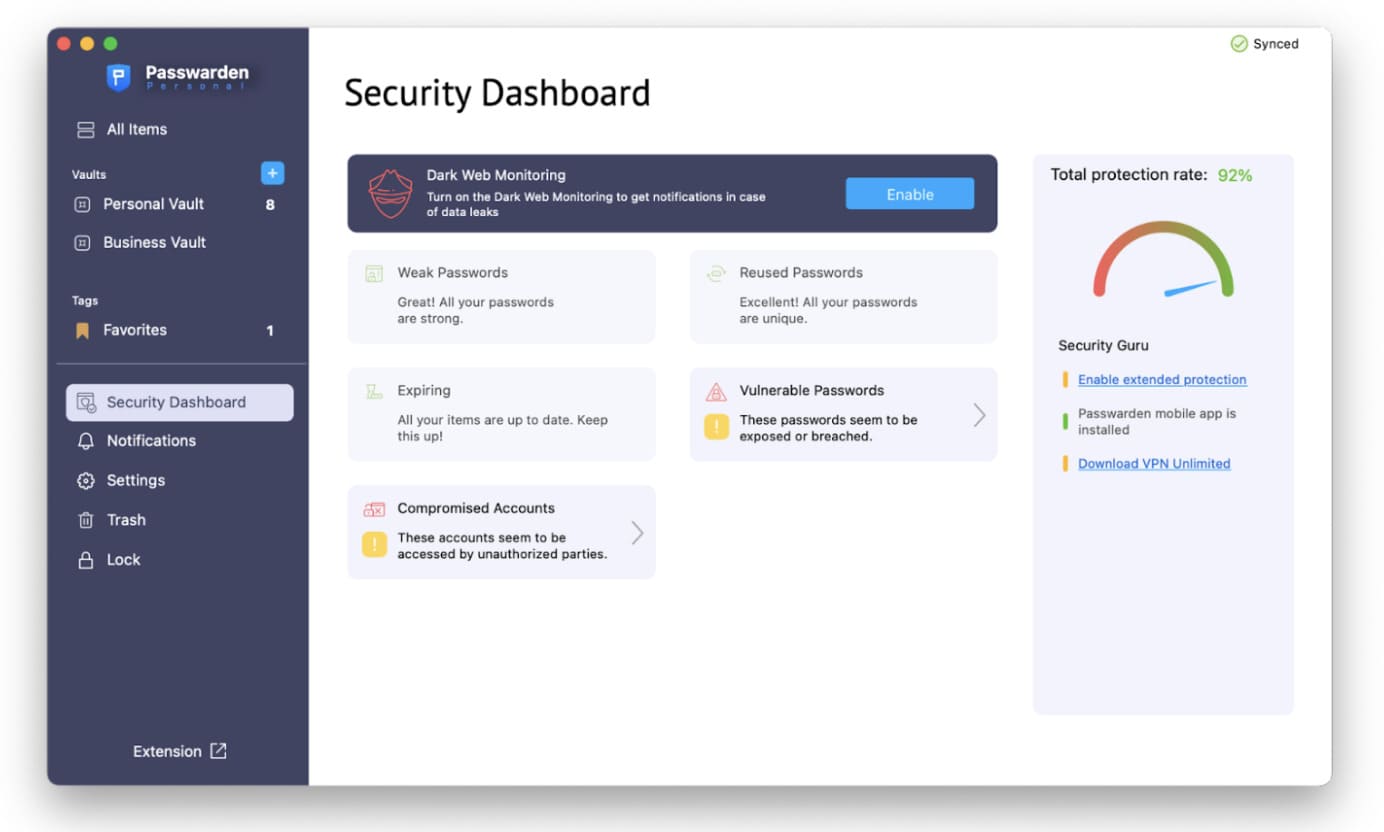The height and width of the screenshot is (832, 1384).
Task: Click the Tags section label
Action: coord(85,301)
